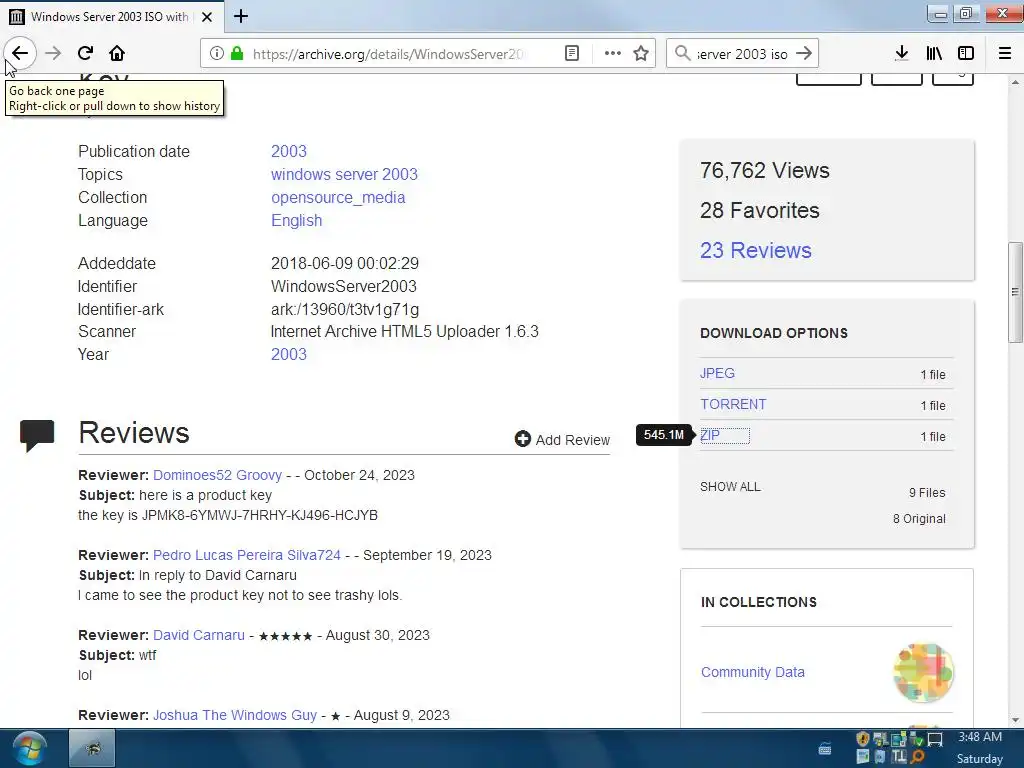Click the taskbar application button
The image size is (1024, 768).
[x=92, y=748]
